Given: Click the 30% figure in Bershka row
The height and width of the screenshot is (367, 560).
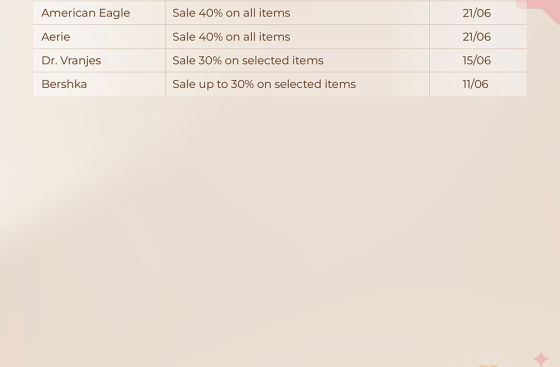Looking at the screenshot, I should (242, 84).
